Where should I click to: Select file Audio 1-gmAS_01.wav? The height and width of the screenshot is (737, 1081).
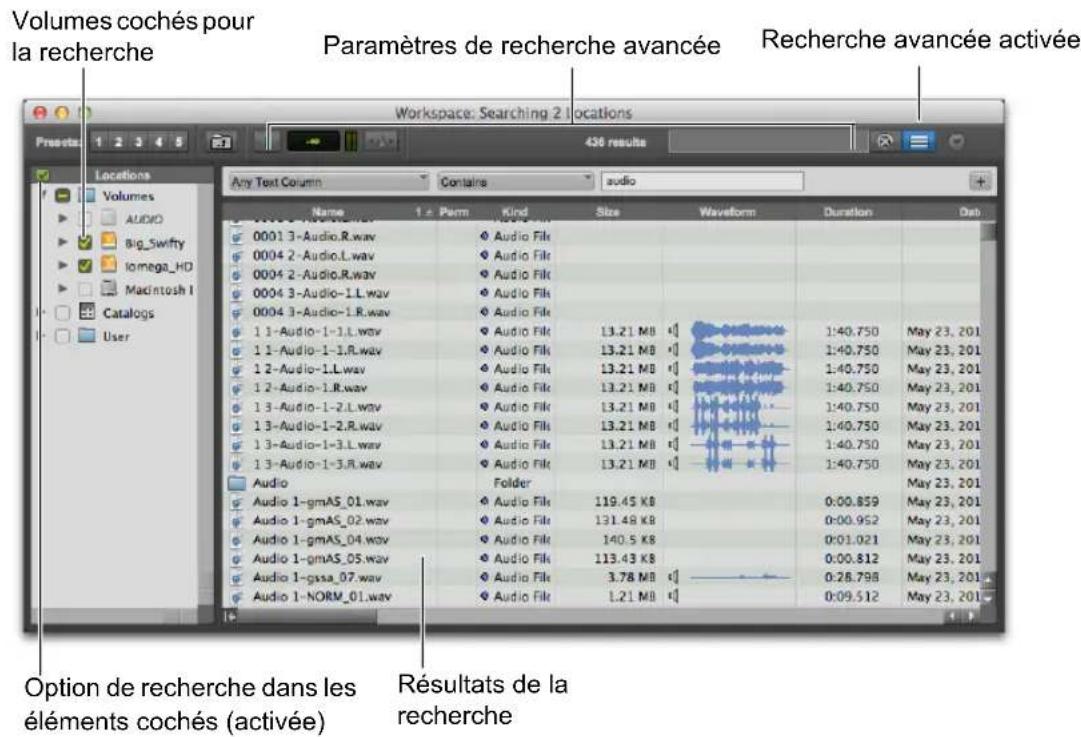point(321,502)
